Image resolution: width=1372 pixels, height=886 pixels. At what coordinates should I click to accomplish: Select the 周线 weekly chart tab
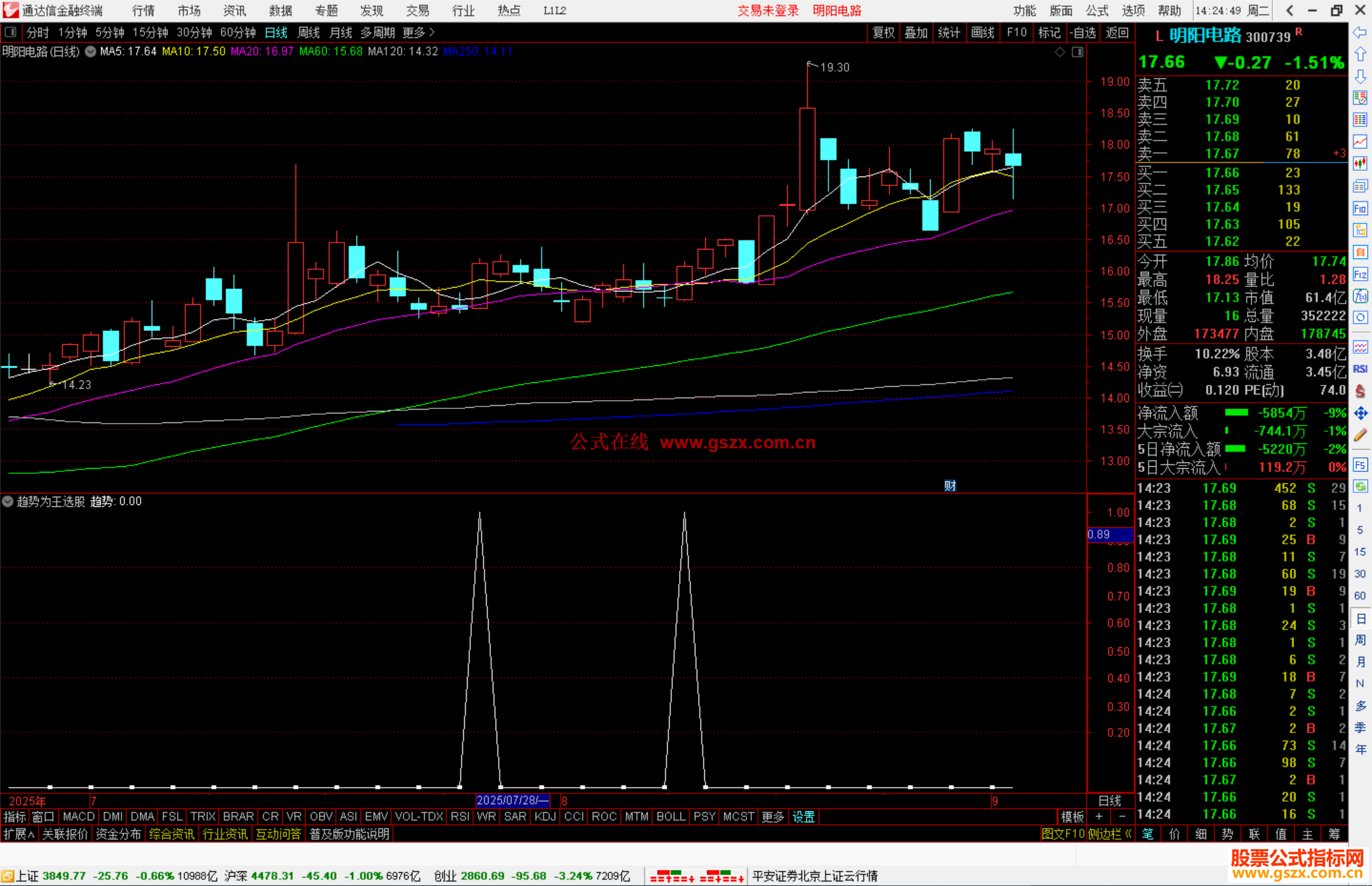click(309, 32)
